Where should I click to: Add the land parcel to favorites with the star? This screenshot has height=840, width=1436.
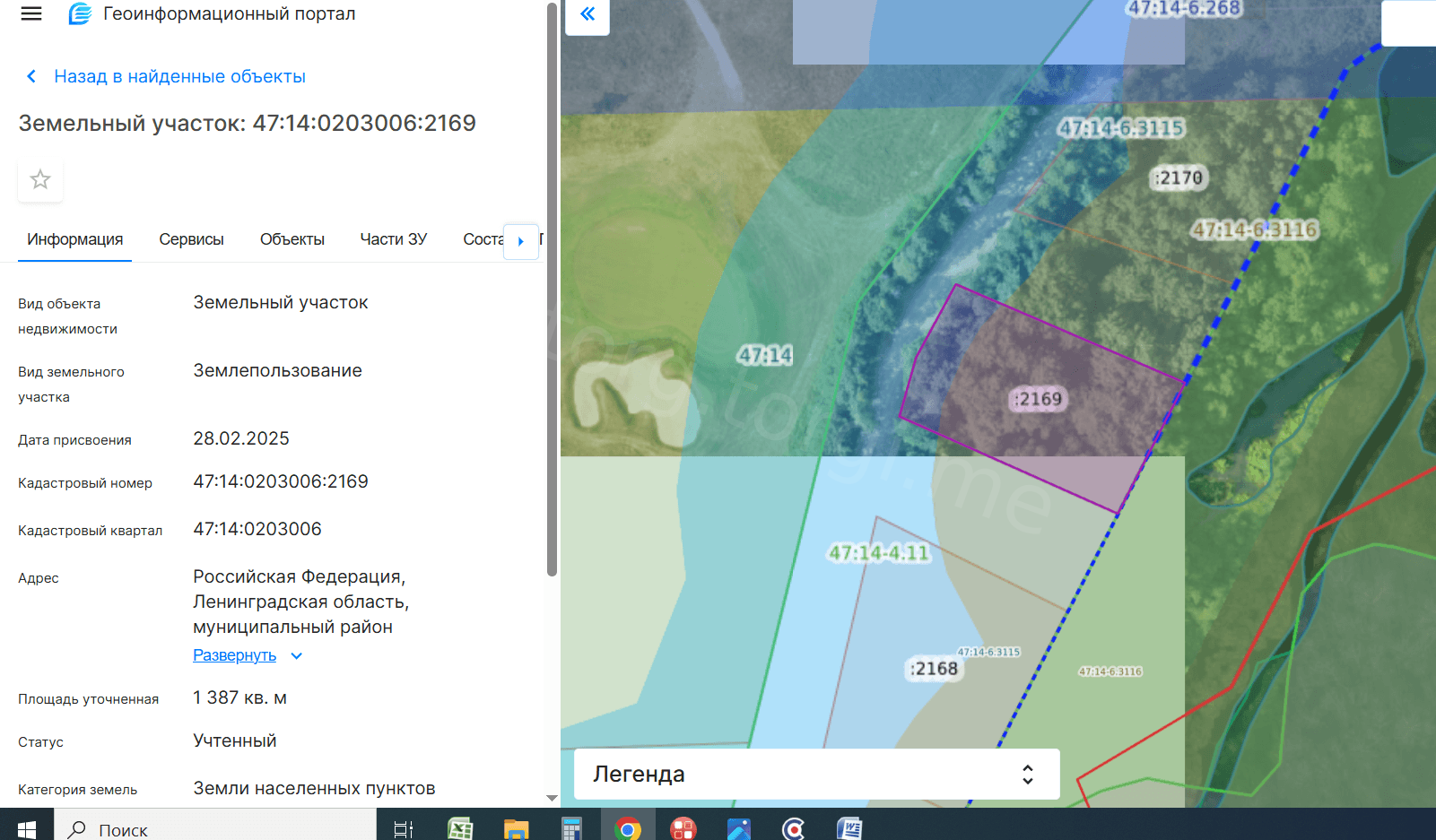click(40, 179)
